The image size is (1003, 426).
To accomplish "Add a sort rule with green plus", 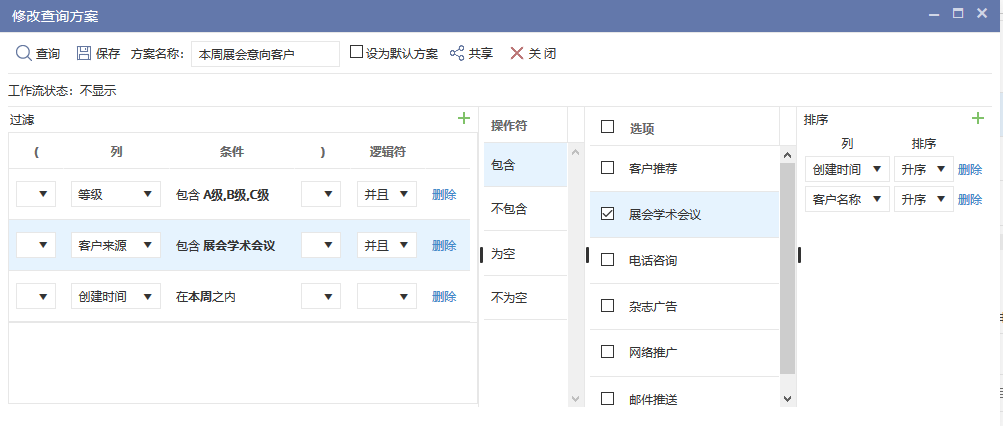I will pos(977,119).
